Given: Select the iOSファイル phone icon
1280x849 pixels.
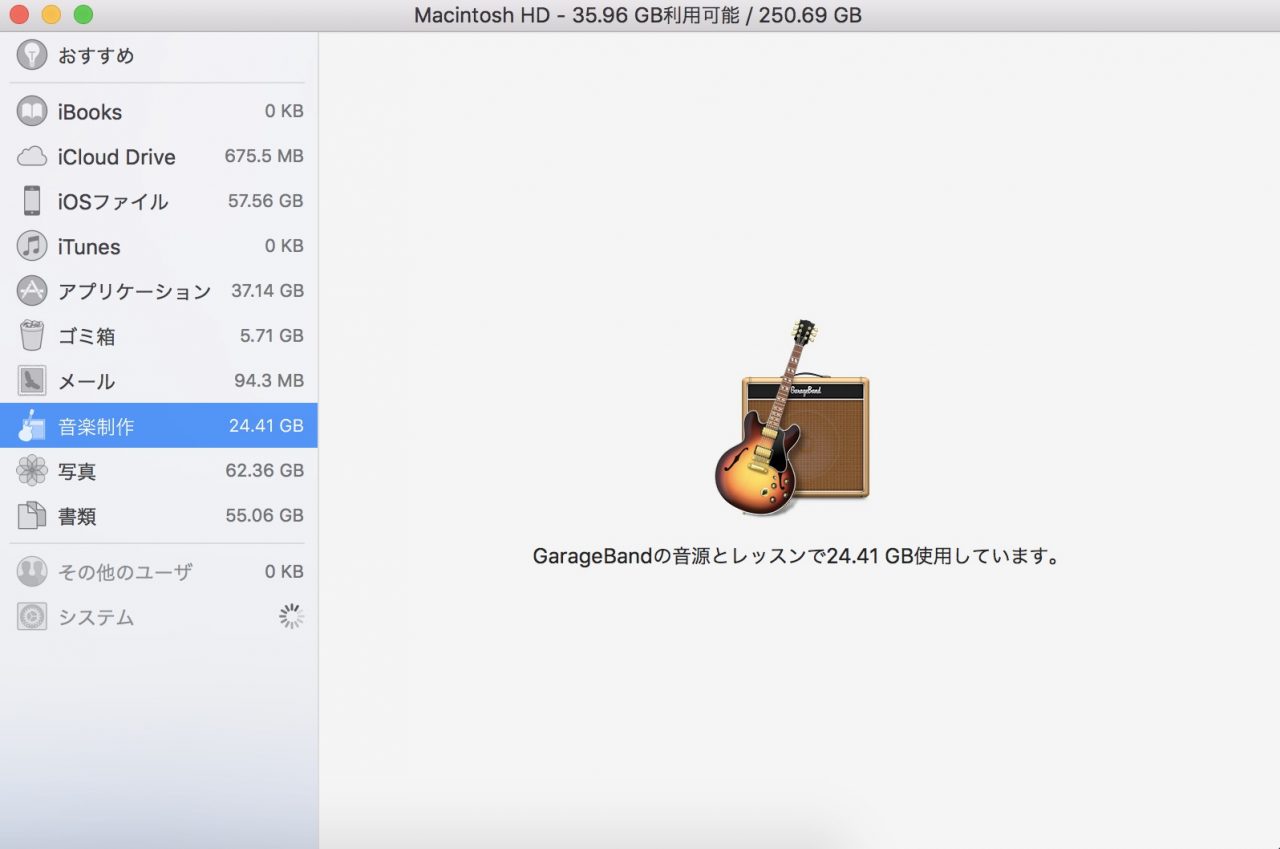Looking at the screenshot, I should 32,201.
